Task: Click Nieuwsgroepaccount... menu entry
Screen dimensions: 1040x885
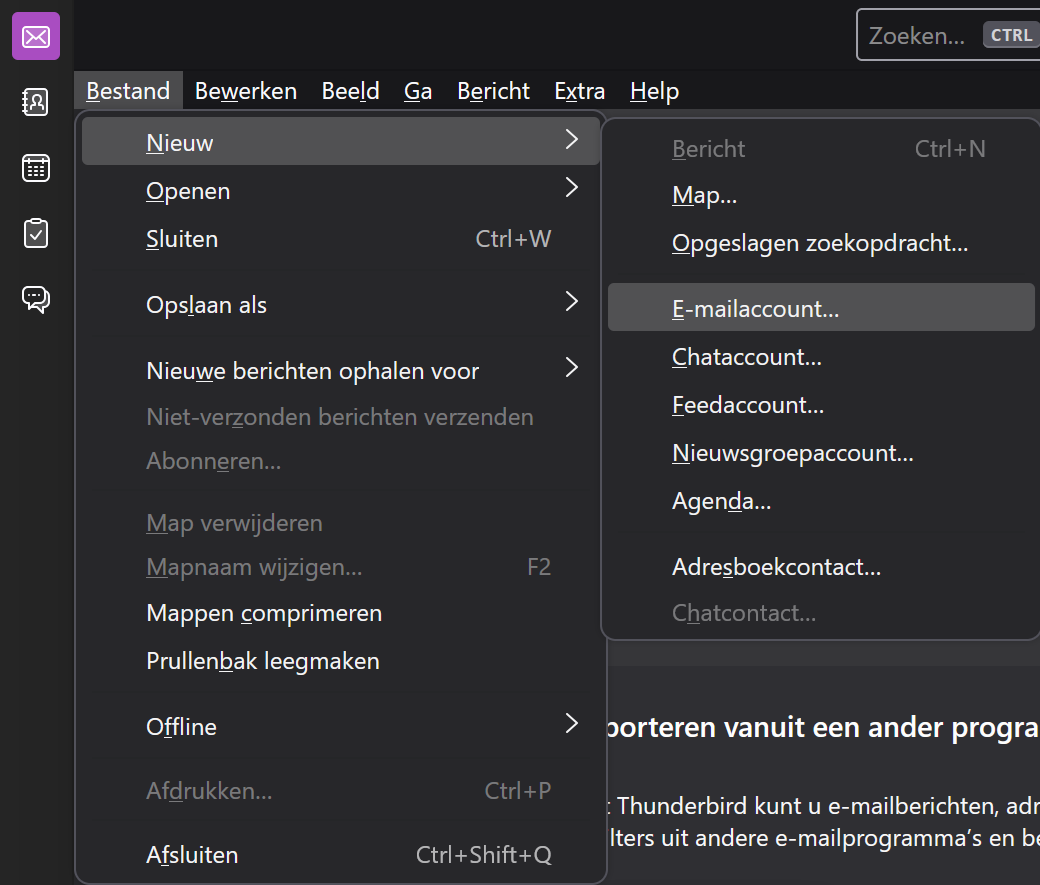Action: (x=792, y=453)
